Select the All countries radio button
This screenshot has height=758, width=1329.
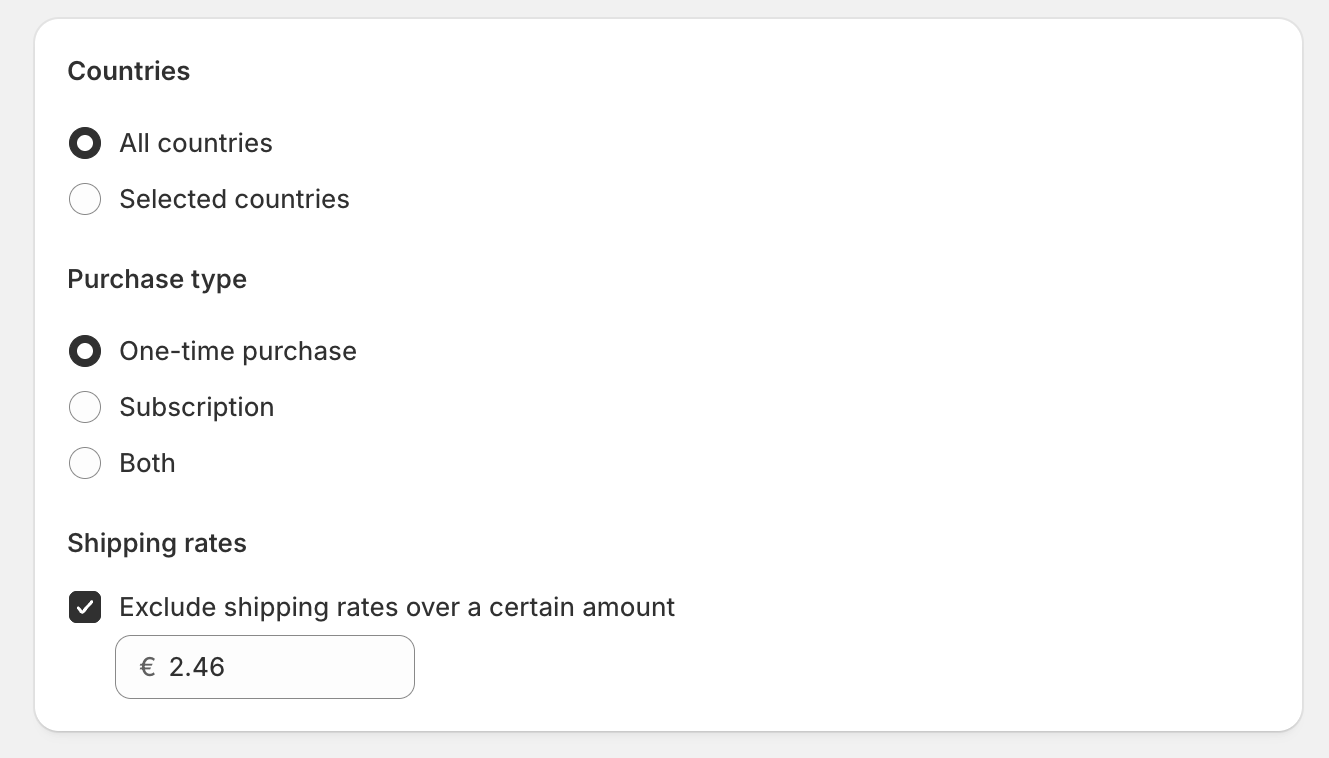pos(85,143)
